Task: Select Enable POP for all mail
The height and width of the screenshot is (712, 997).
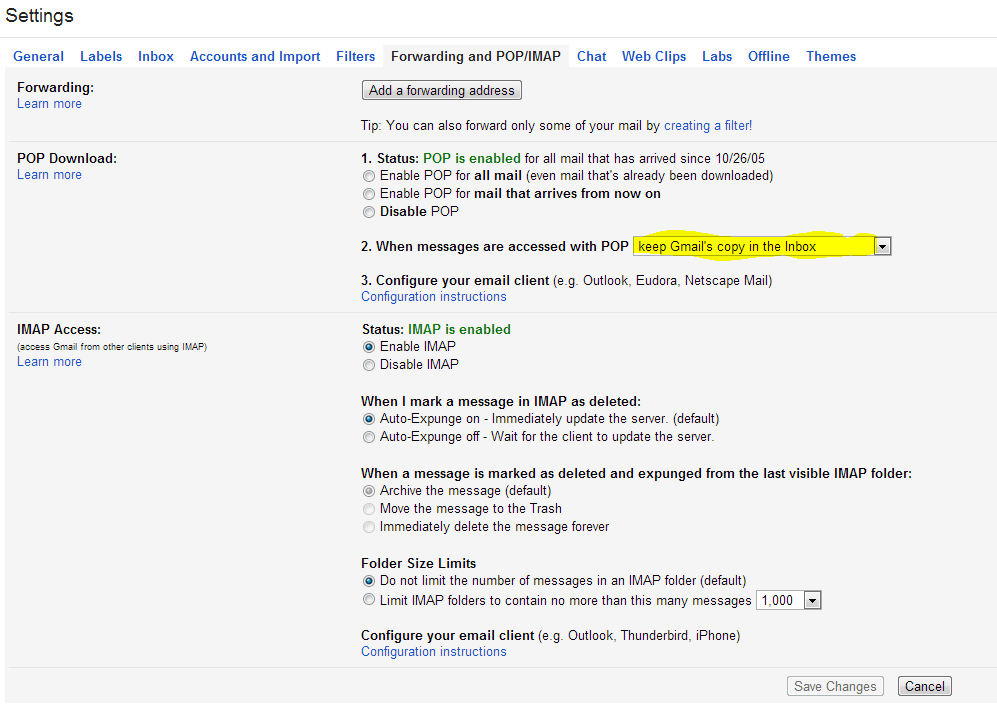Action: point(369,176)
